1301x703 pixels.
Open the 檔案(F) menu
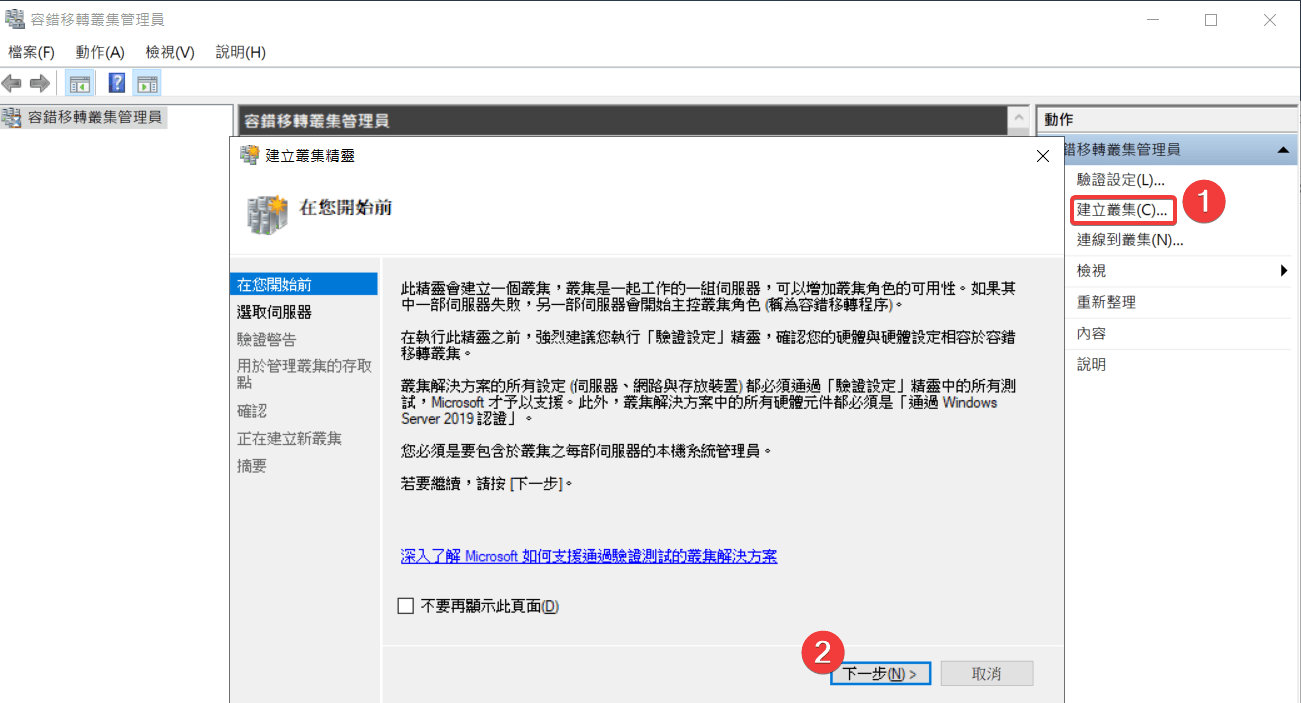point(31,52)
